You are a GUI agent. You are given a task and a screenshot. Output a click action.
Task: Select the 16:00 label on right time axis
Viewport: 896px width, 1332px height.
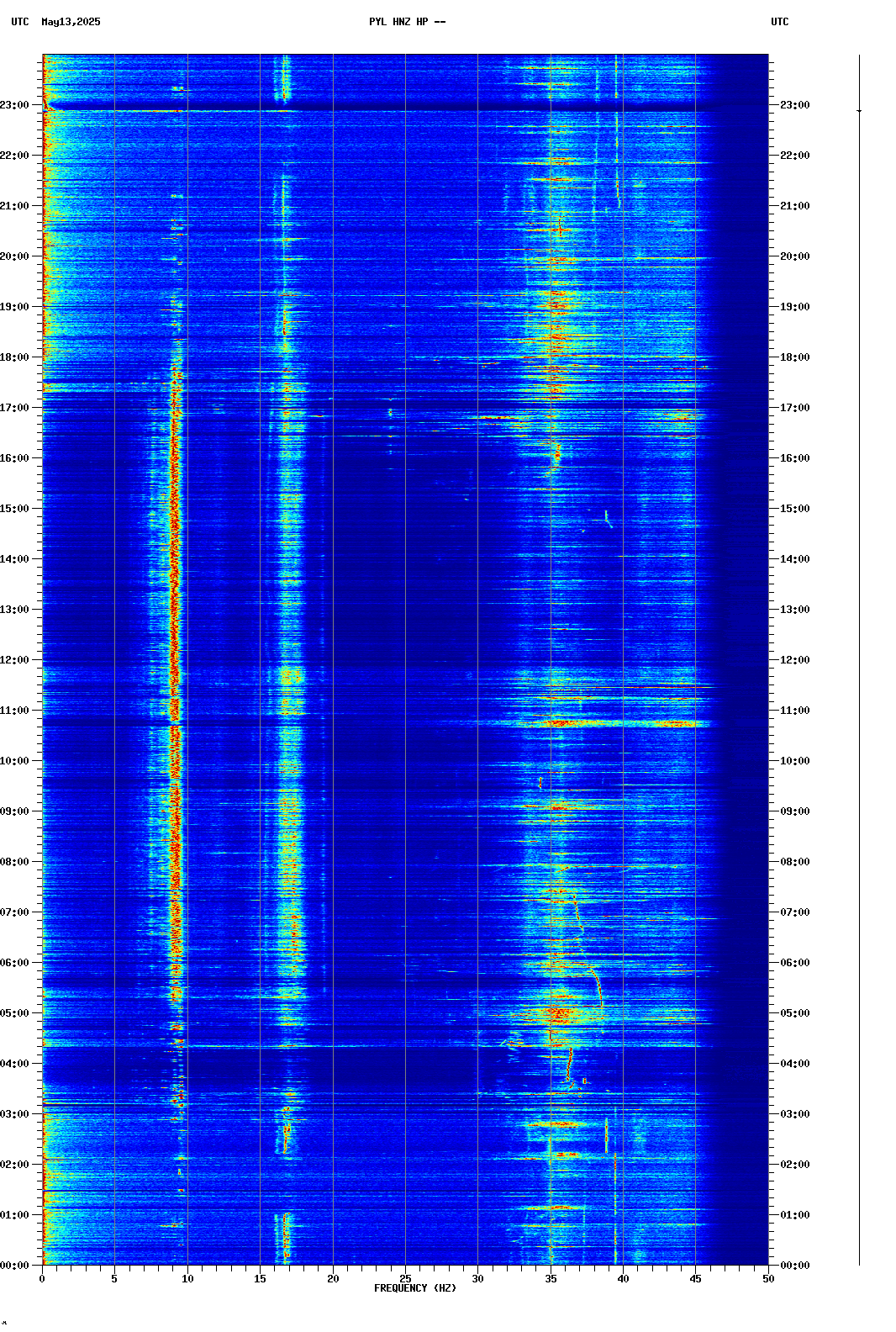click(x=795, y=458)
